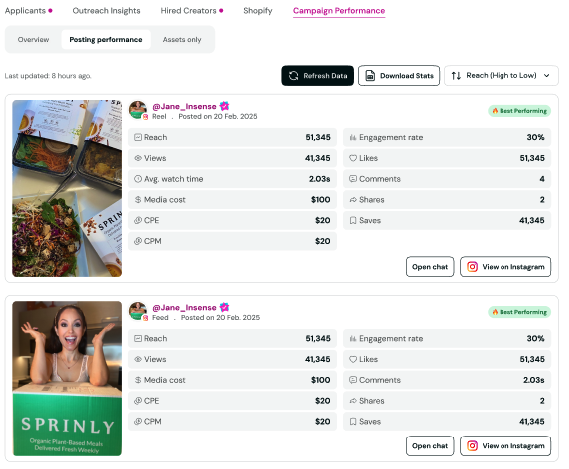The width and height of the screenshot is (569, 469).
Task: Open the Reel post food thumbnail
Action: coord(67,188)
